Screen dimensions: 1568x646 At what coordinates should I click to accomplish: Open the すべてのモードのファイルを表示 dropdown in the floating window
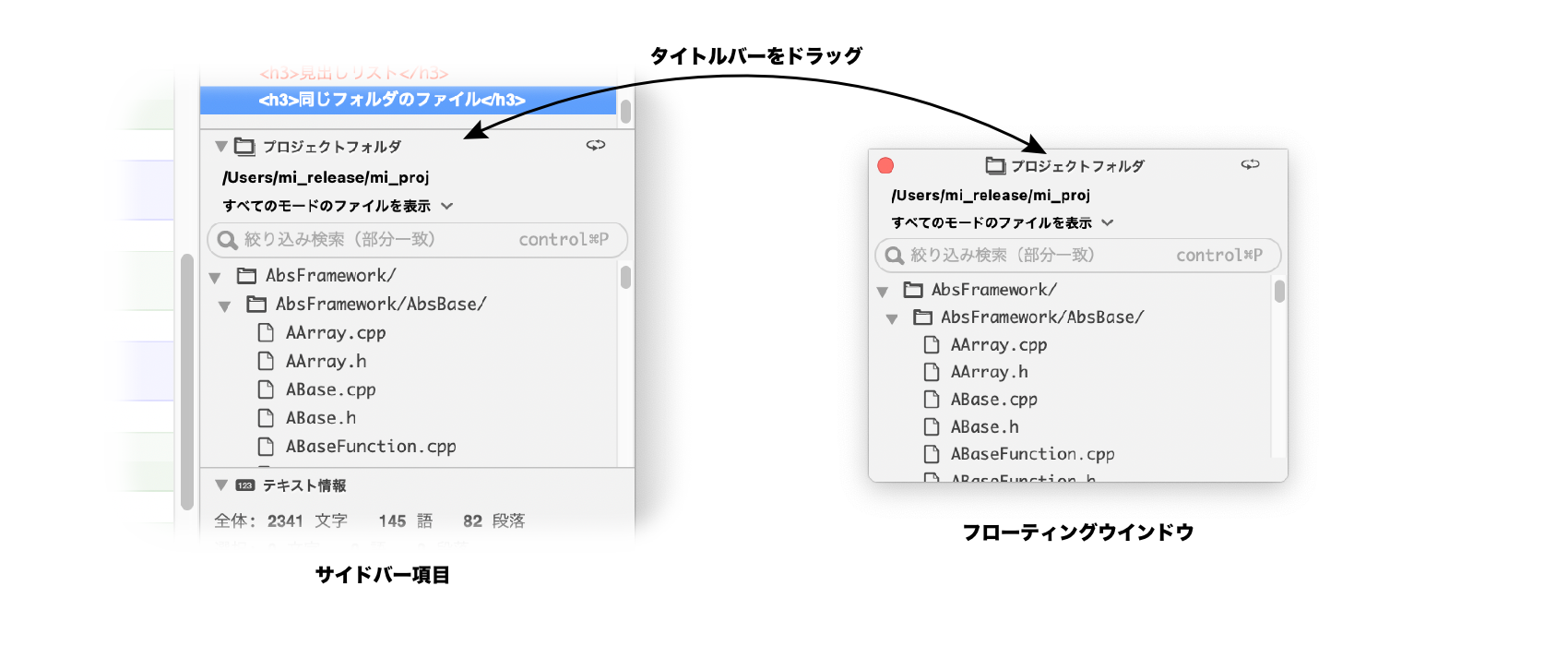[x=1108, y=222]
